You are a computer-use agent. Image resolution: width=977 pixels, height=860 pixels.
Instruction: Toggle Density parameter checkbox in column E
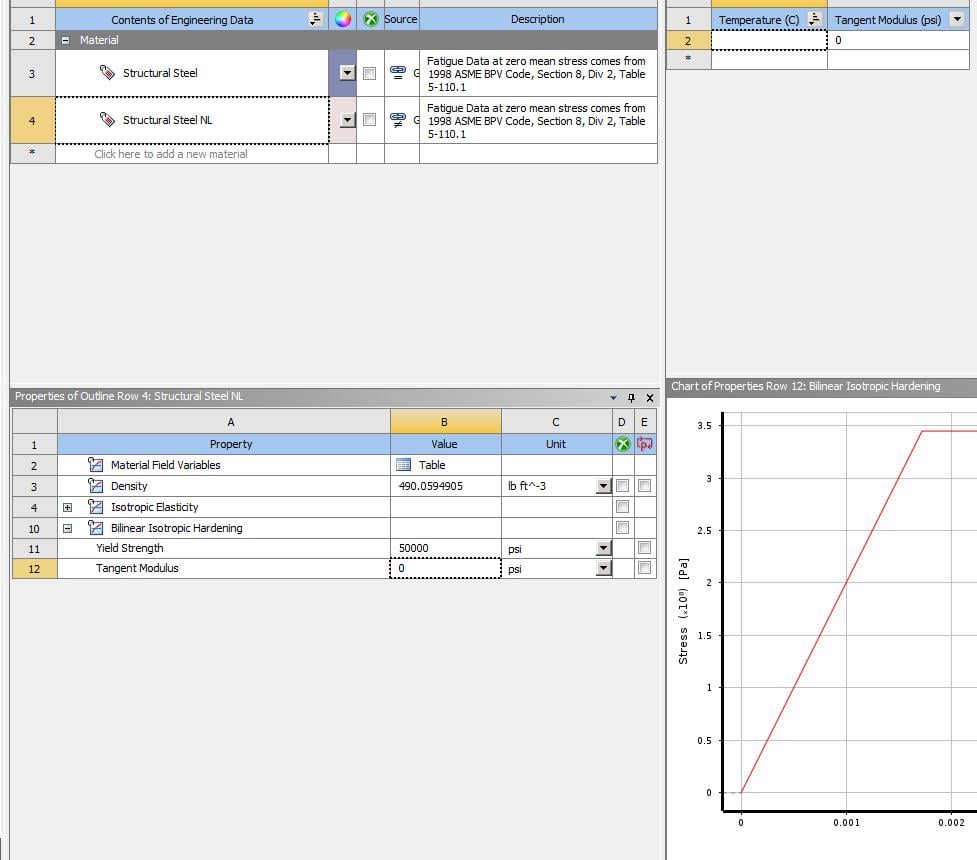click(x=644, y=485)
